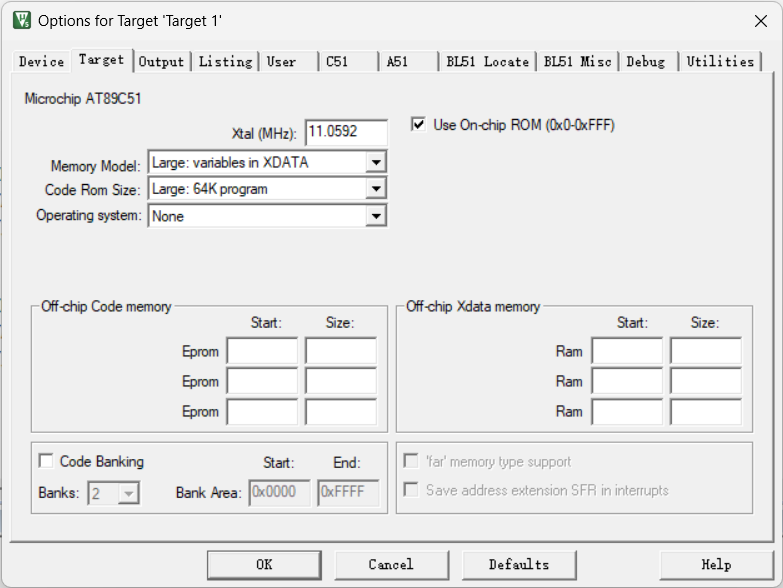Click the Off-chip Code memory group label
The height and width of the screenshot is (588, 783).
tap(106, 306)
